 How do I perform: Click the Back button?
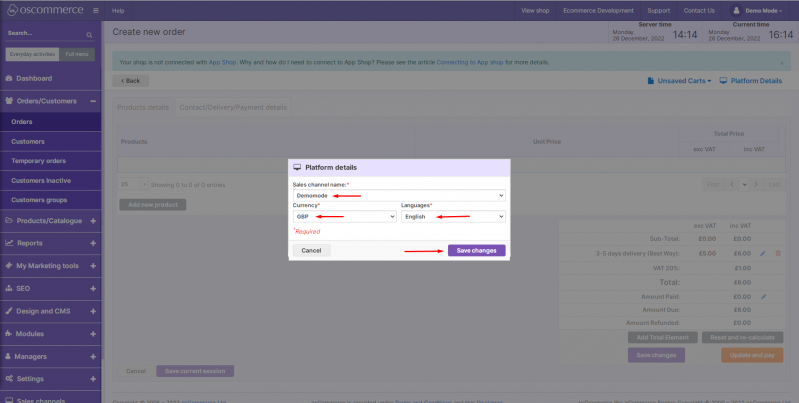pos(130,80)
